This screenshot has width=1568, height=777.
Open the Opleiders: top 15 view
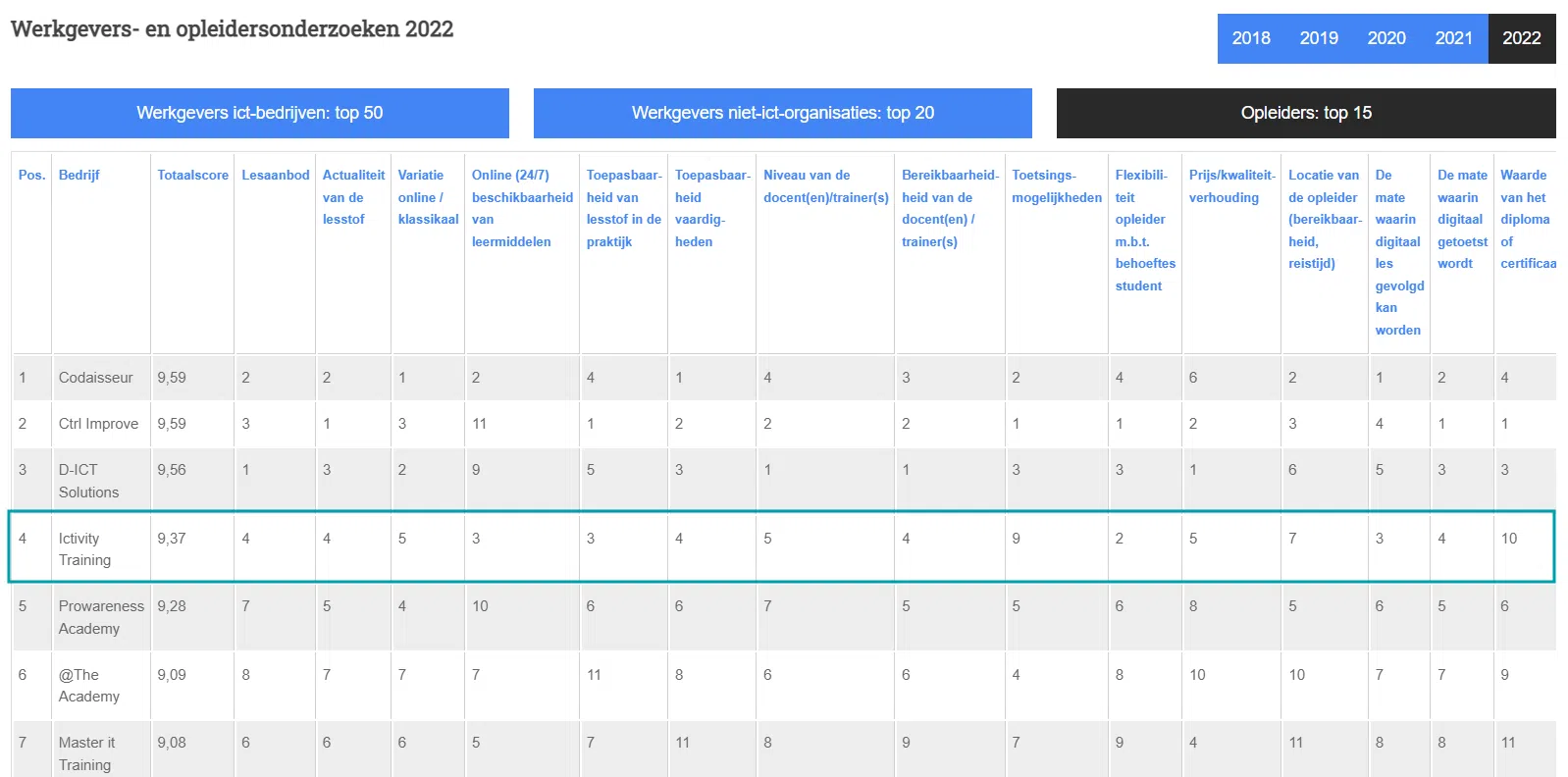click(1306, 113)
